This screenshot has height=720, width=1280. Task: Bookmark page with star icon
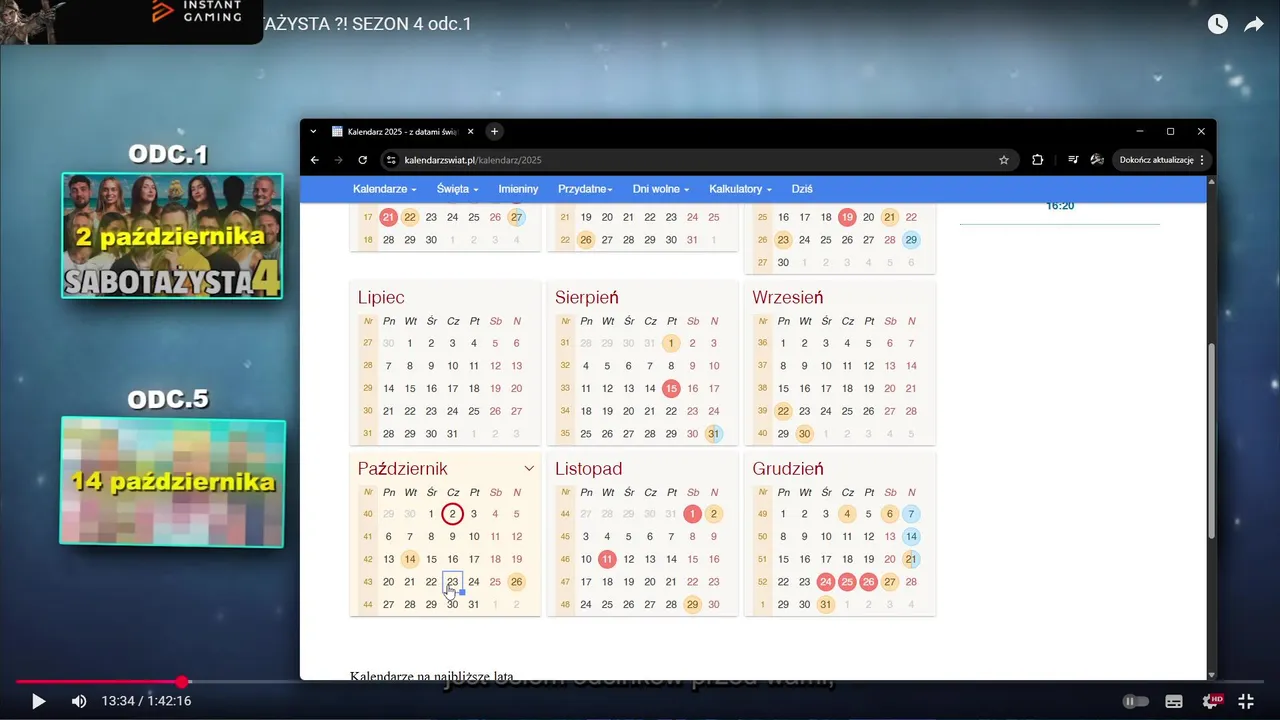1004,160
